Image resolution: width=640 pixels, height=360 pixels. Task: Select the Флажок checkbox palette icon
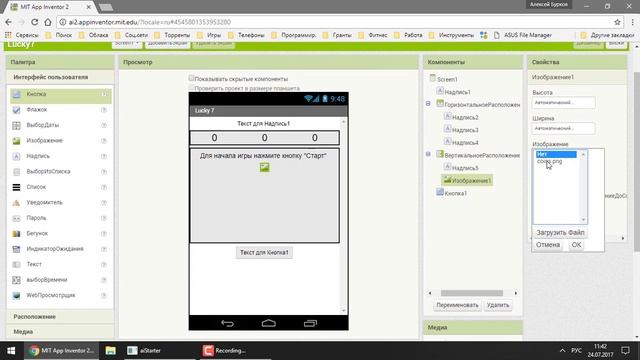coord(16,110)
